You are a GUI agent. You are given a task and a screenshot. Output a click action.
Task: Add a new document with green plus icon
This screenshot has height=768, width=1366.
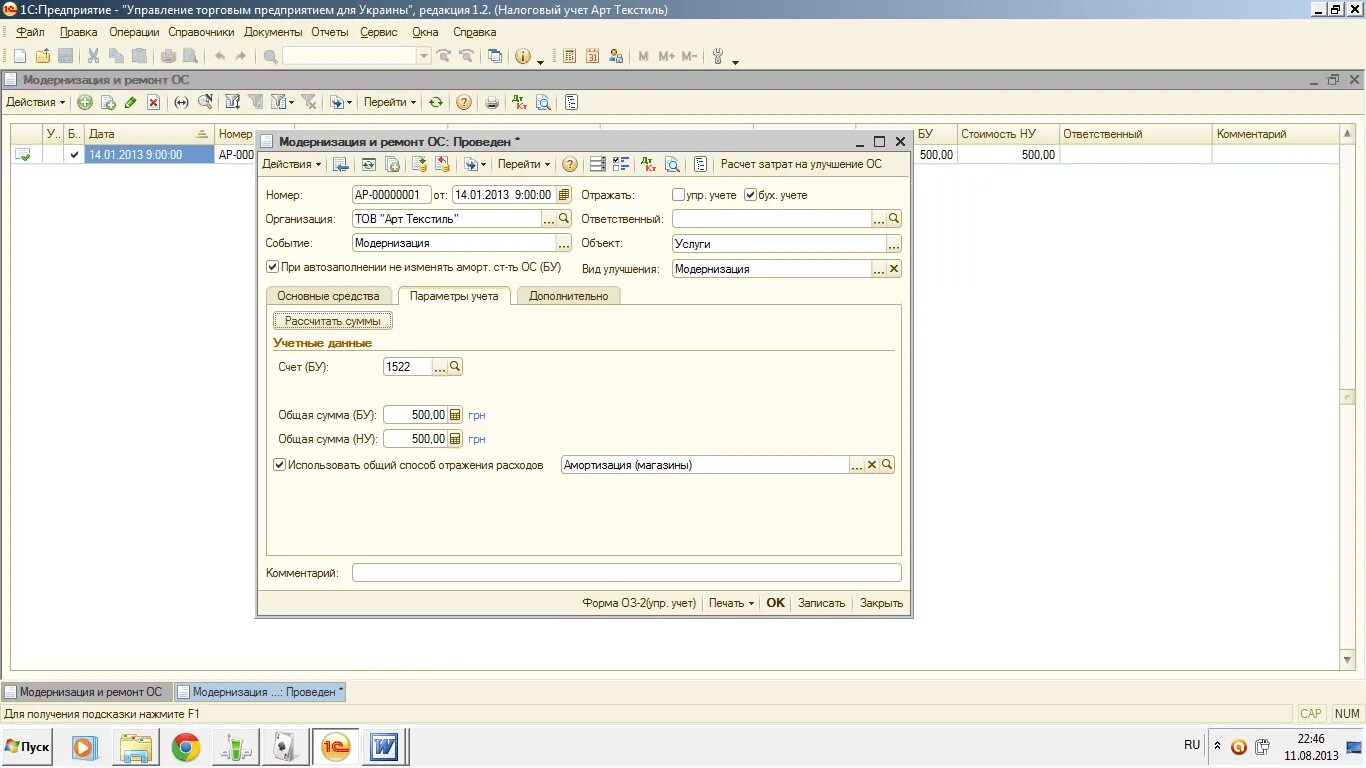[x=85, y=102]
